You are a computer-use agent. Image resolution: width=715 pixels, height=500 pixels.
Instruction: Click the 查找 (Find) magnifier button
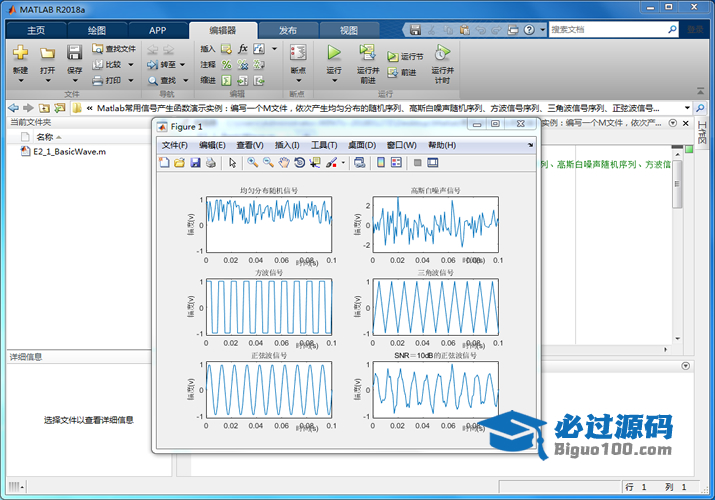[x=162, y=81]
